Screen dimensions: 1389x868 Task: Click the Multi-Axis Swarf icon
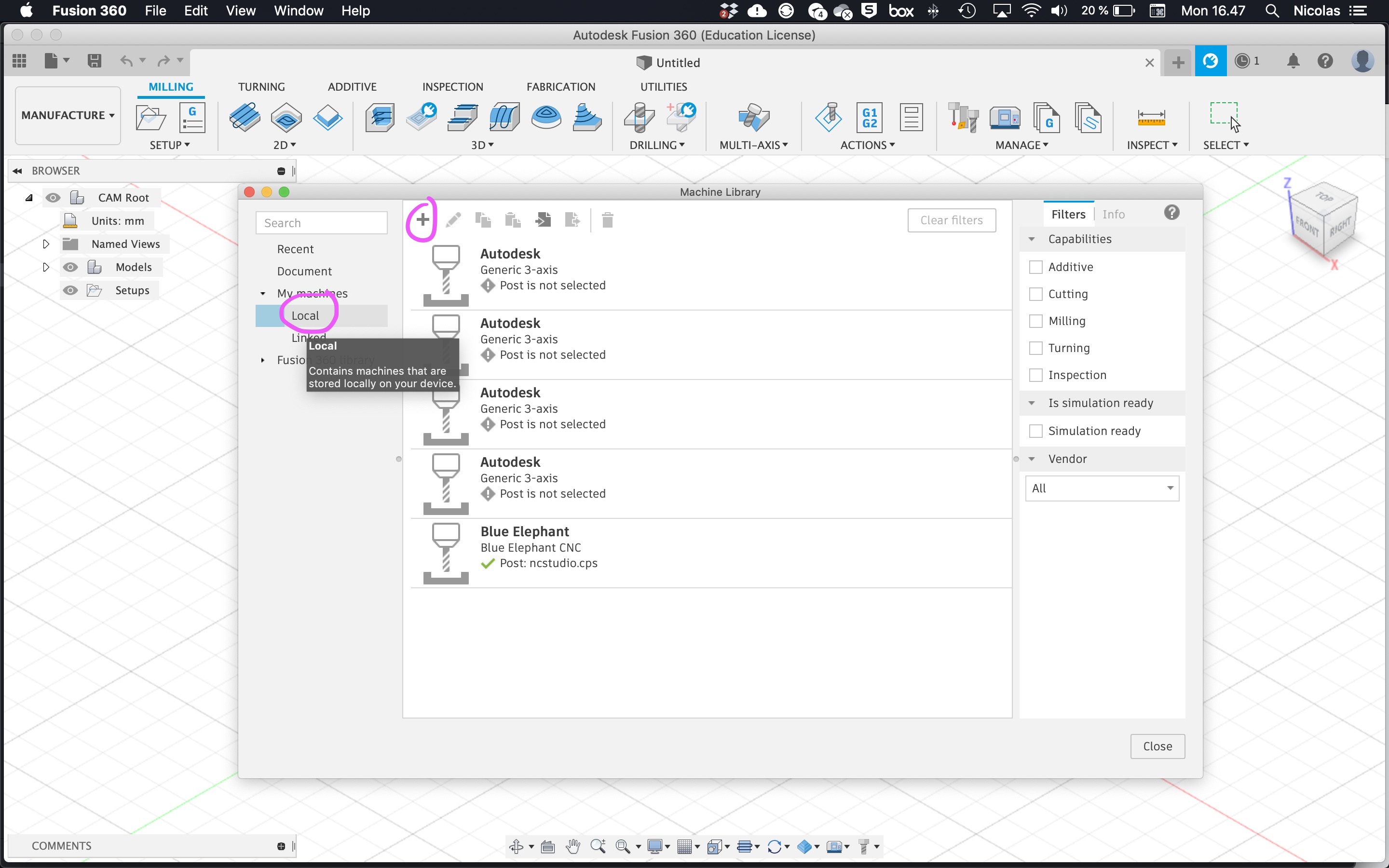click(x=753, y=117)
